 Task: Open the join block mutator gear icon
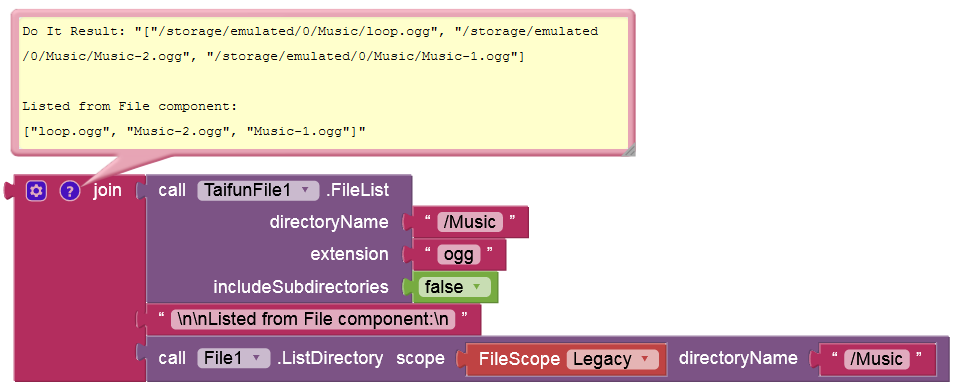click(x=37, y=191)
